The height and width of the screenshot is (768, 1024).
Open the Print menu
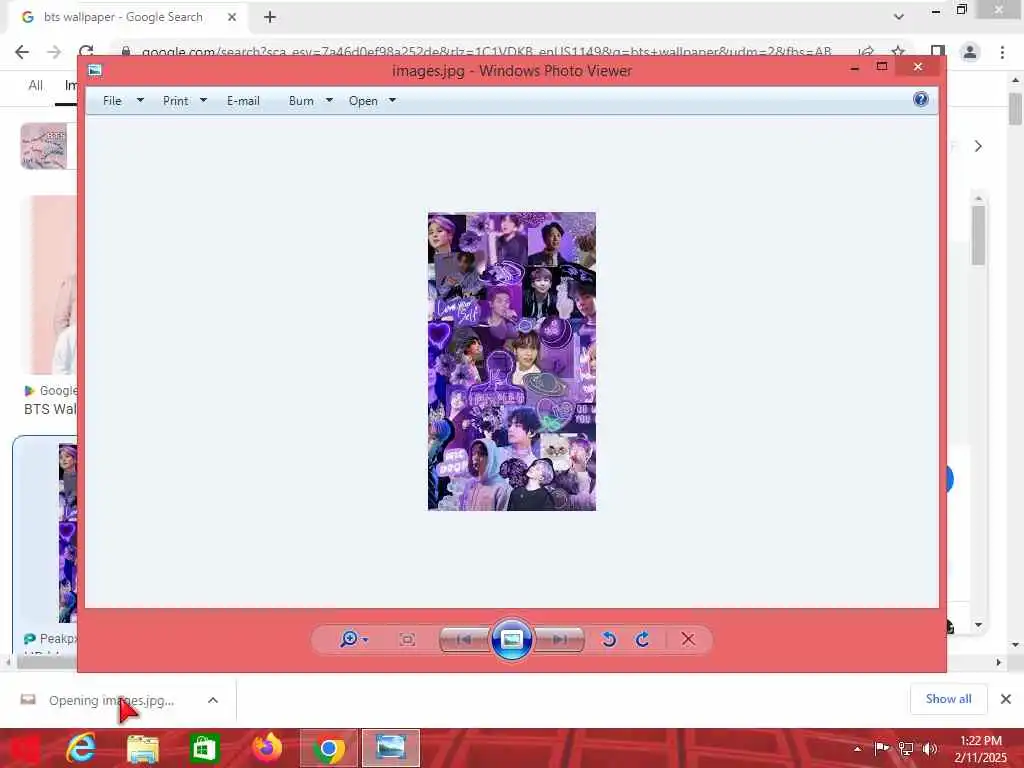click(176, 101)
